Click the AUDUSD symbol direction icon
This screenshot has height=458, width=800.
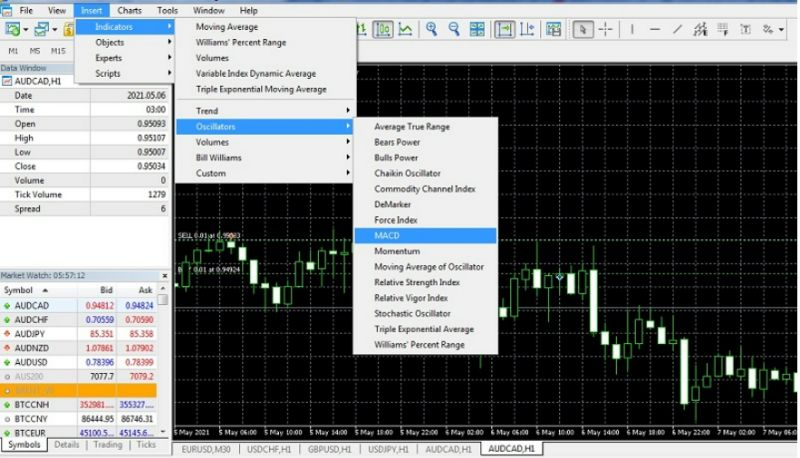point(7,363)
